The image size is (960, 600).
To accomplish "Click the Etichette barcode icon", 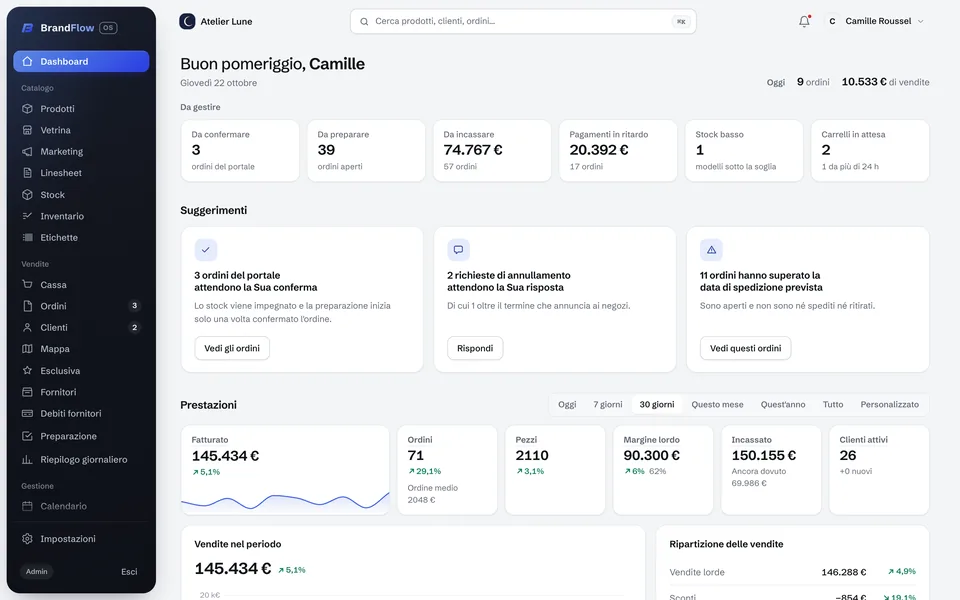I will [x=27, y=238].
